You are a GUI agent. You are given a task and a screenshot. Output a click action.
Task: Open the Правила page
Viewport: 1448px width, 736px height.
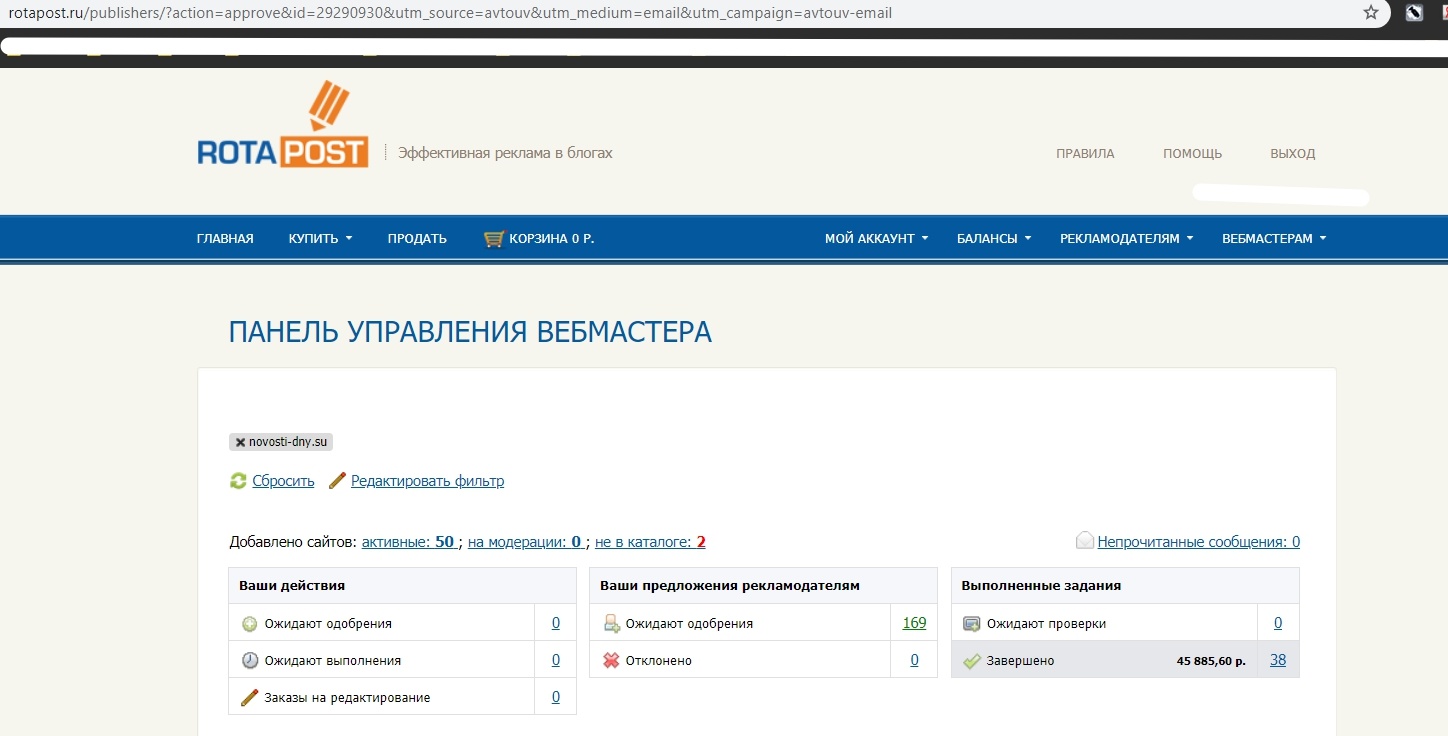pyautogui.click(x=1085, y=154)
